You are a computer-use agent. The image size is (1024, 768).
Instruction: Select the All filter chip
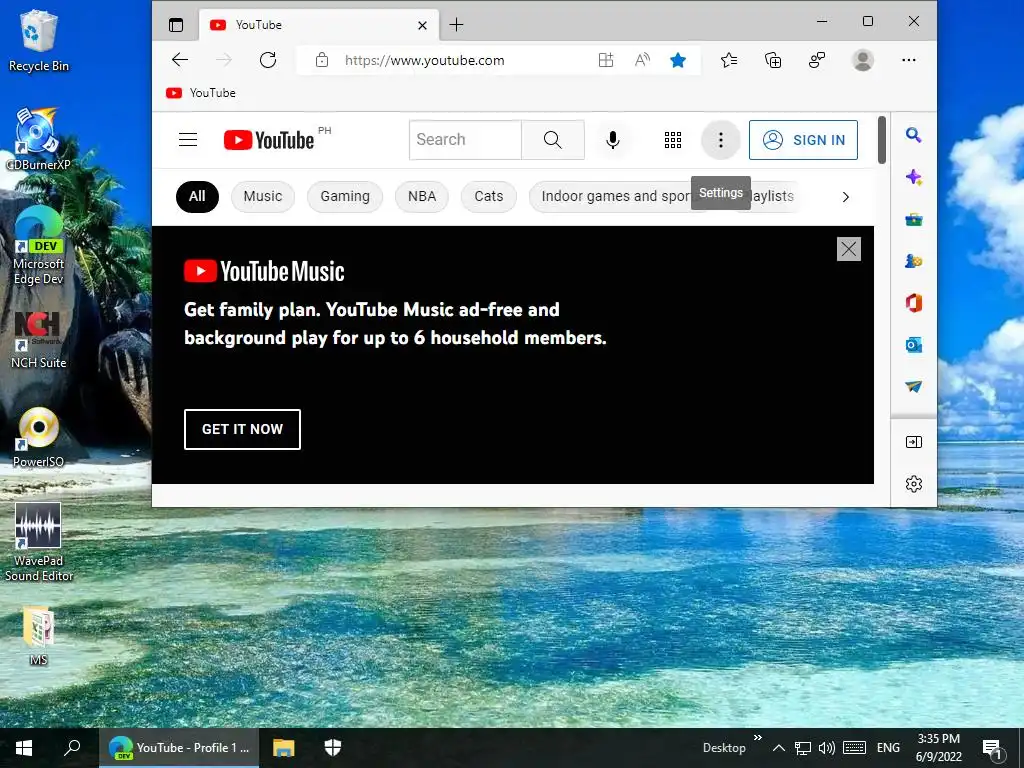[x=197, y=197]
